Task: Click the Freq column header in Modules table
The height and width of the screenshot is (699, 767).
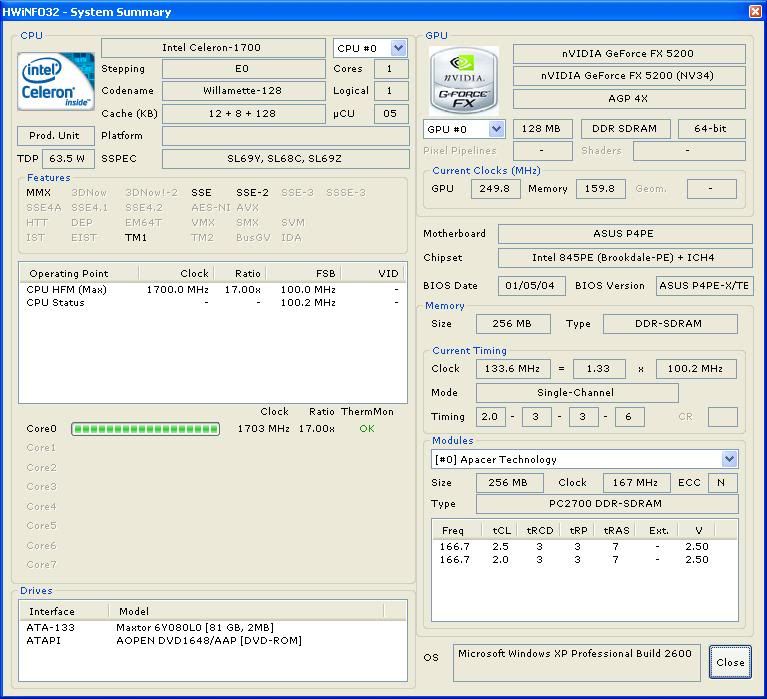Action: coord(457,530)
